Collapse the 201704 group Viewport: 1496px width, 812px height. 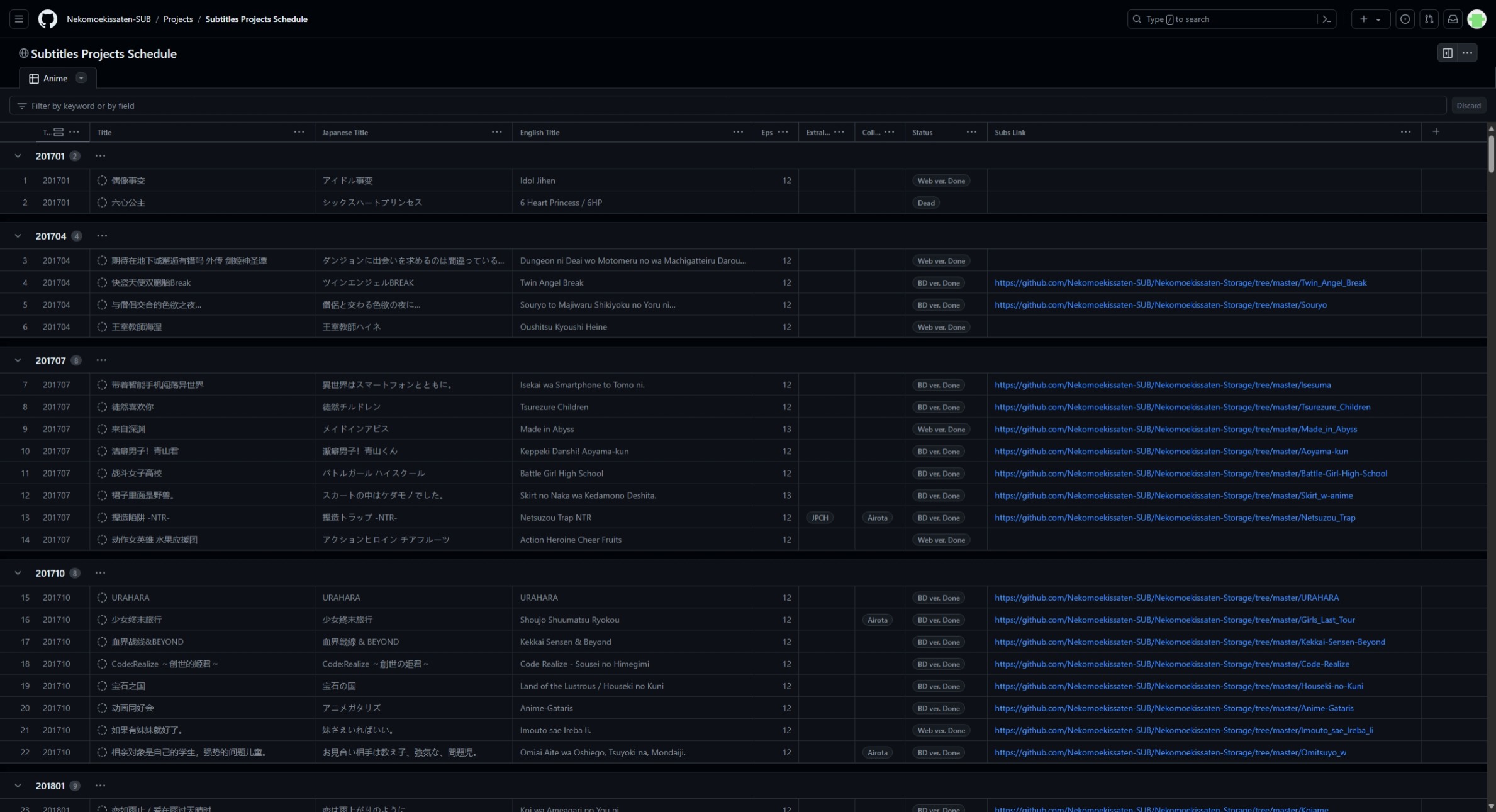(x=18, y=236)
